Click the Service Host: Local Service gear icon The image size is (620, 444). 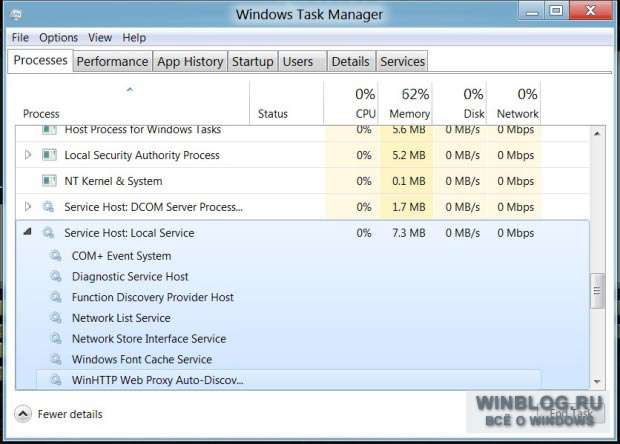49,233
